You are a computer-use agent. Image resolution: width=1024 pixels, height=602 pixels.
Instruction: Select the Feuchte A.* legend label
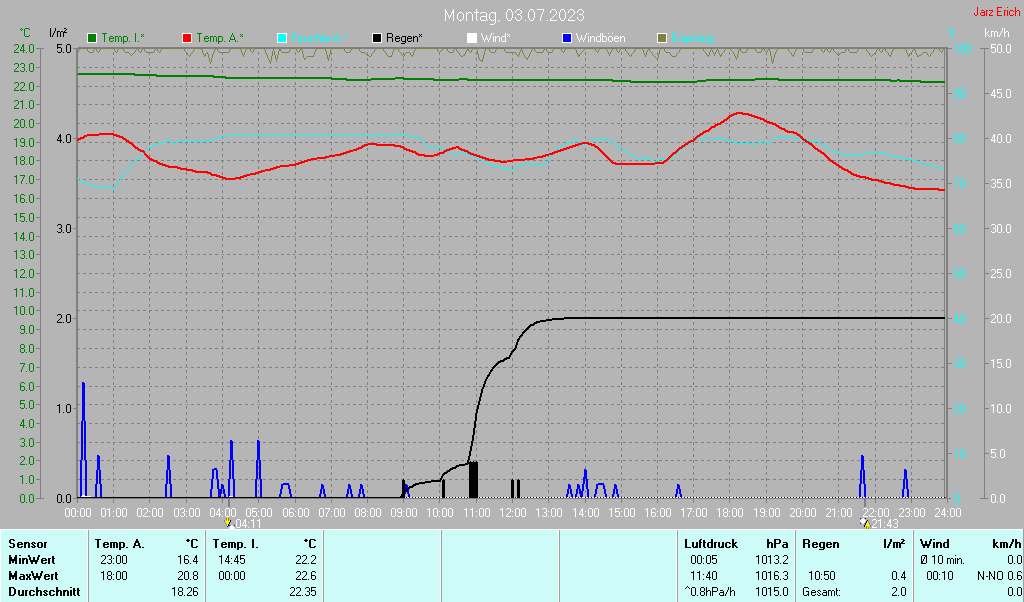click(319, 39)
